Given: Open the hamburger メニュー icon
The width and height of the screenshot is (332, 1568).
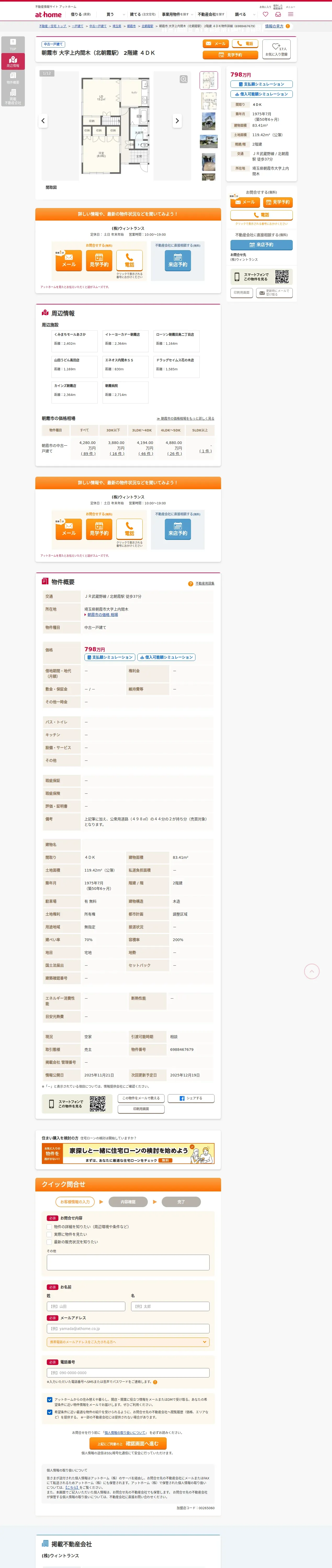Looking at the screenshot, I should point(291,14).
